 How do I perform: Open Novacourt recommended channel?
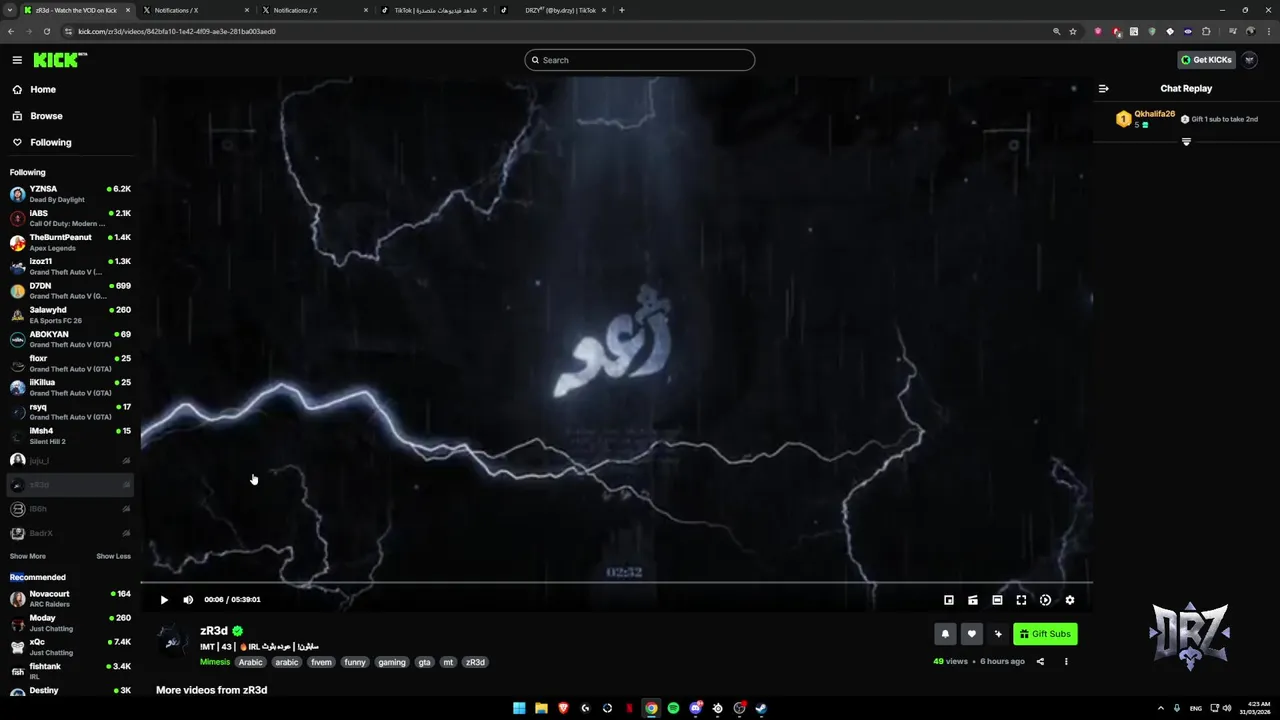click(x=70, y=598)
